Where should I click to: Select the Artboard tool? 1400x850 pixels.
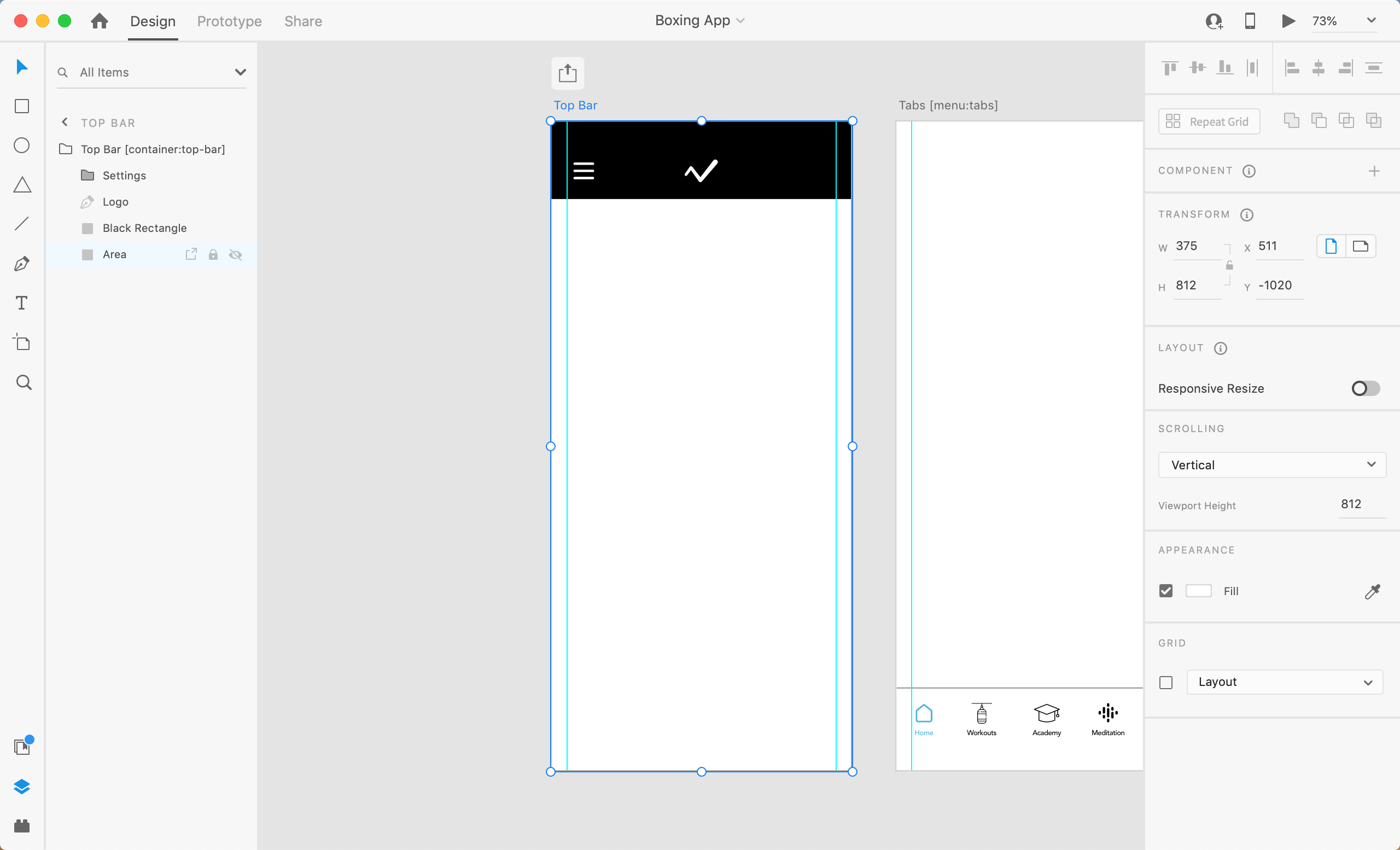pyautogui.click(x=21, y=342)
